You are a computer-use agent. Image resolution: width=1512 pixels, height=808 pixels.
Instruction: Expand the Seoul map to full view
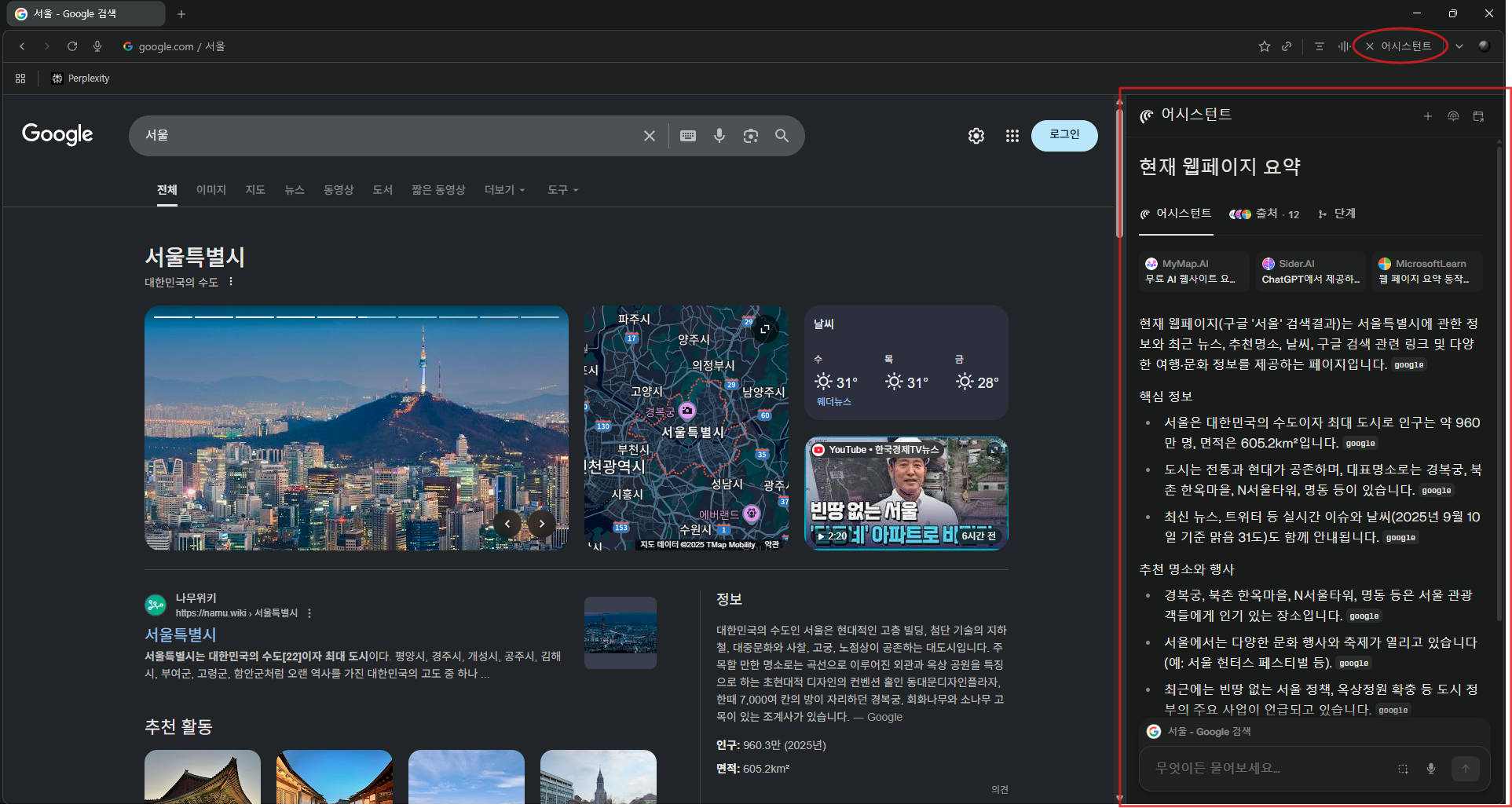764,329
